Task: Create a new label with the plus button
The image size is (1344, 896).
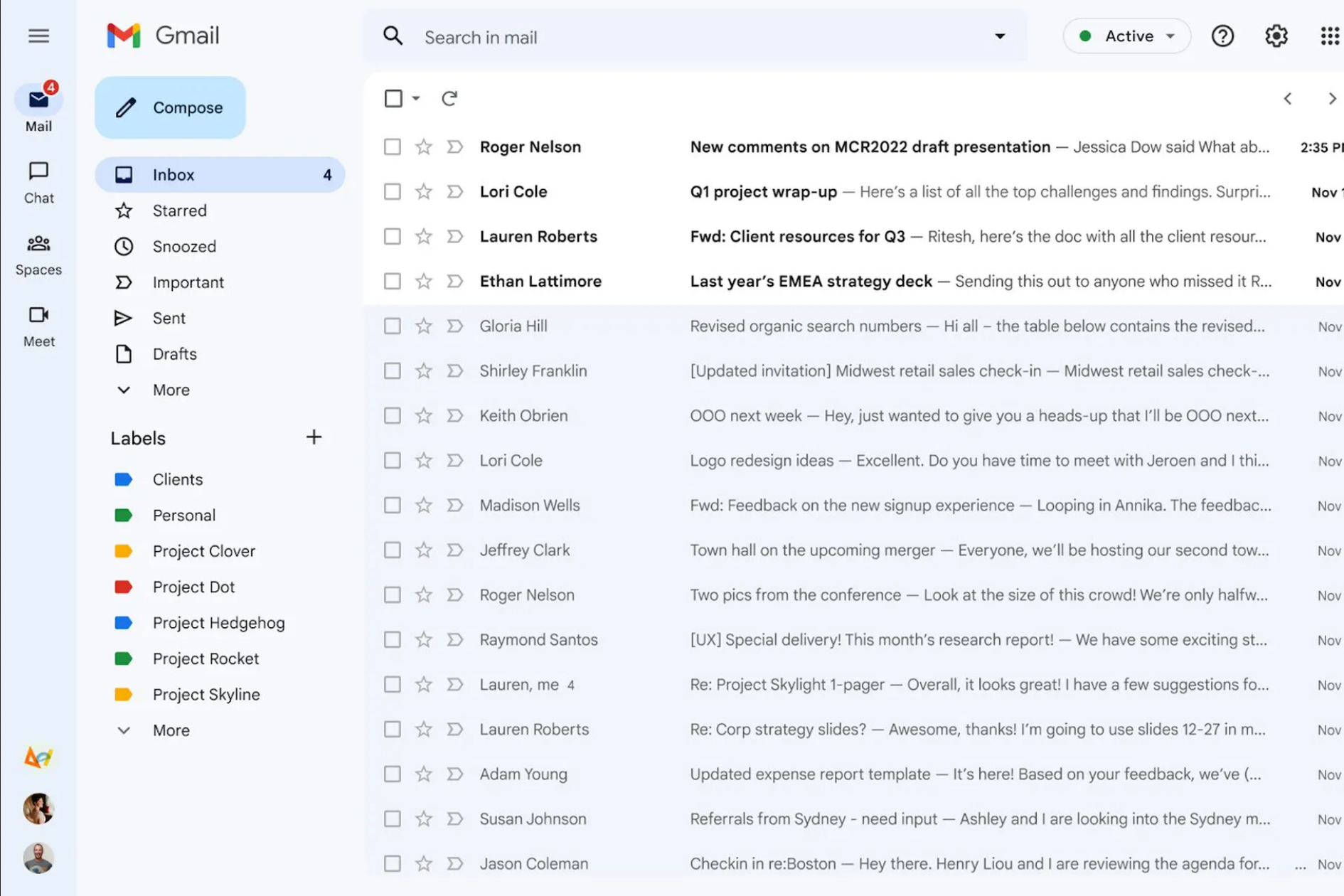Action: click(314, 437)
